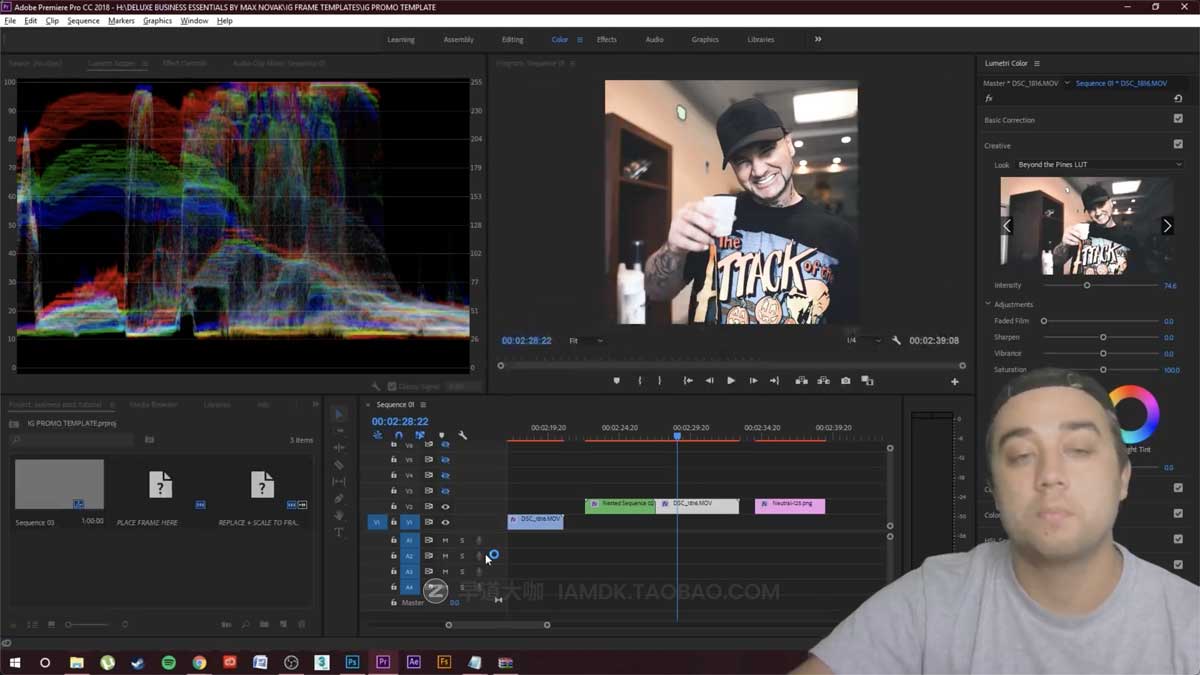Select the Hand tool
This screenshot has width=1200, height=675.
pyautogui.click(x=339, y=516)
